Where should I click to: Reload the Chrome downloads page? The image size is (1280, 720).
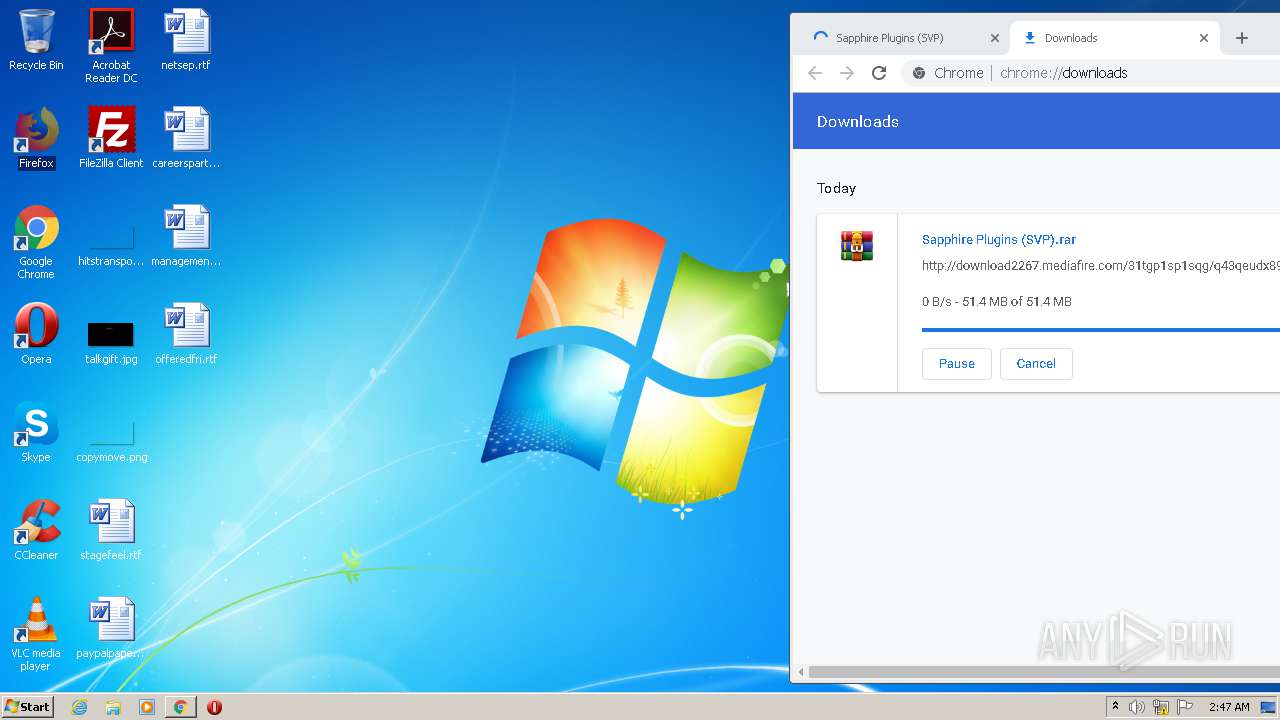tap(879, 73)
